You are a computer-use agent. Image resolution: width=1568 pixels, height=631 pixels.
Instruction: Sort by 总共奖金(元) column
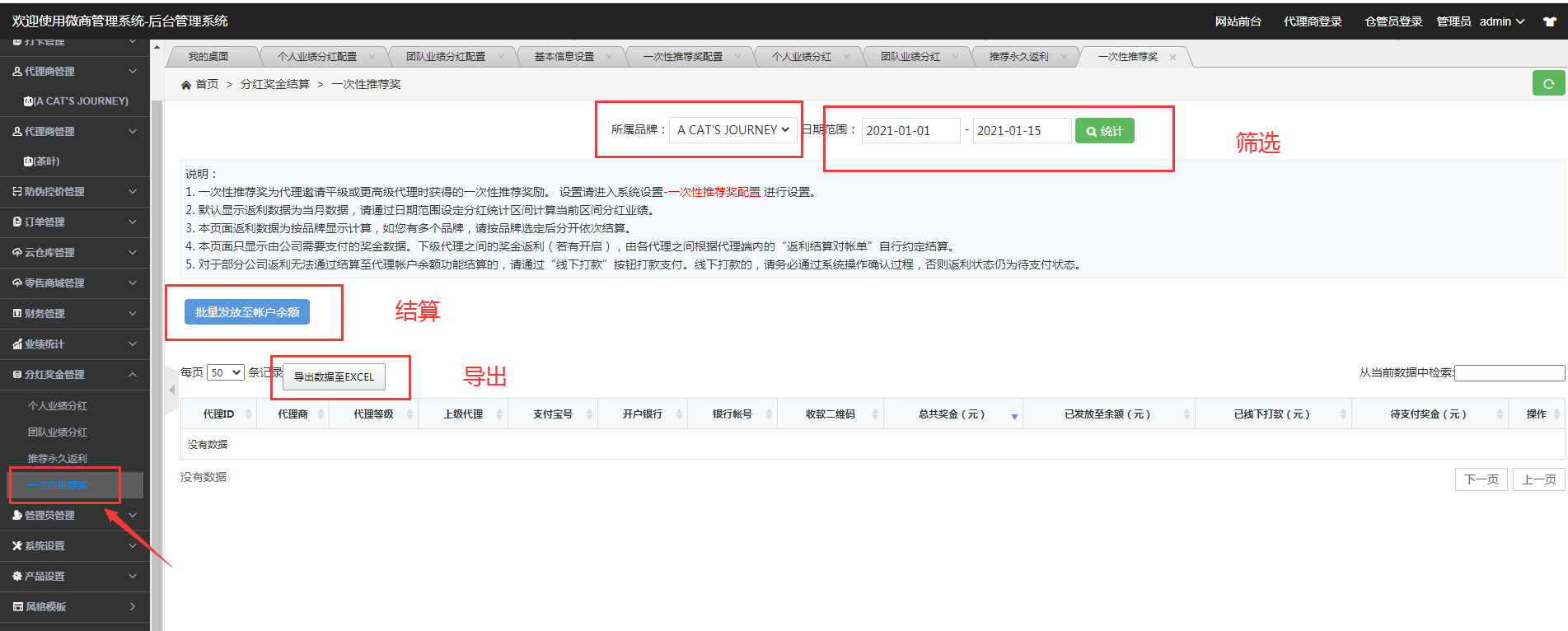click(x=952, y=414)
